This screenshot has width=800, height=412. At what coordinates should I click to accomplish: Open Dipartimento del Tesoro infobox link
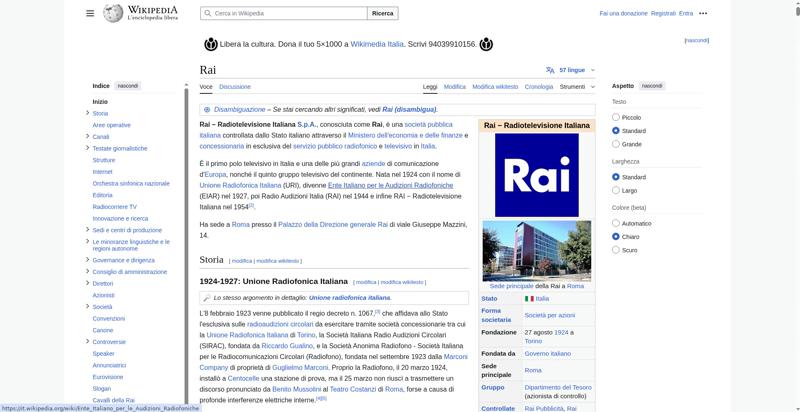[558, 388]
